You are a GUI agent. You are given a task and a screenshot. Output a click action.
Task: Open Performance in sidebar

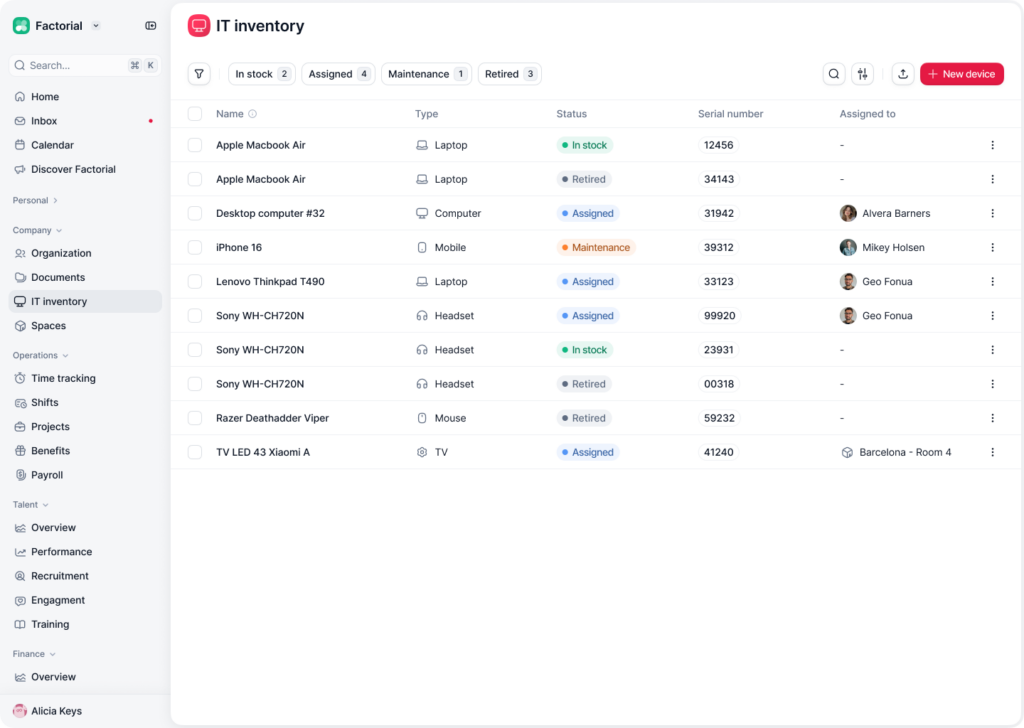click(x=85, y=552)
